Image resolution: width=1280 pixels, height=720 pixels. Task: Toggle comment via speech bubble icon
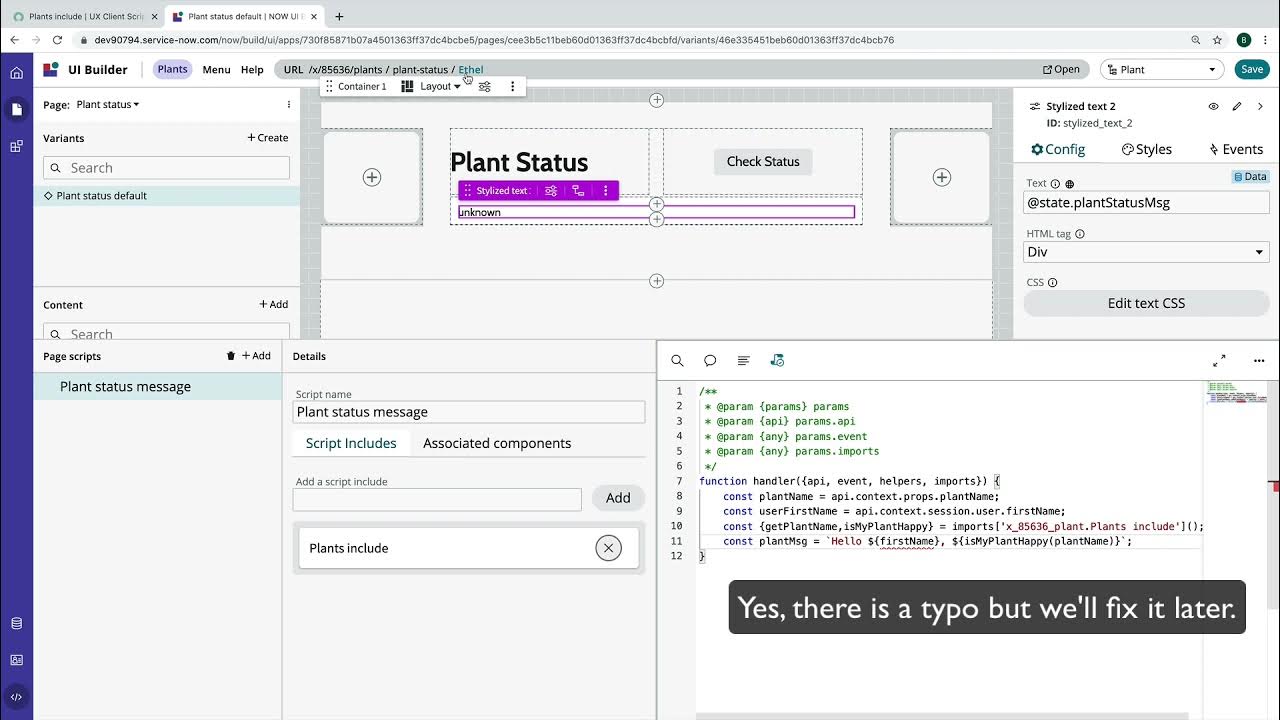point(710,360)
